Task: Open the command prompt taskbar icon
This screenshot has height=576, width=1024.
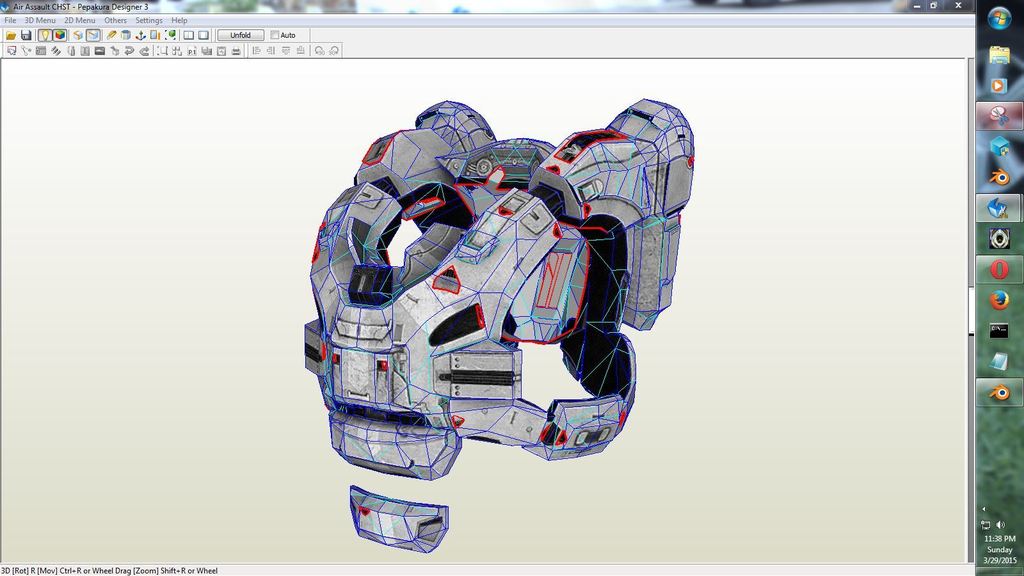Action: [x=999, y=330]
